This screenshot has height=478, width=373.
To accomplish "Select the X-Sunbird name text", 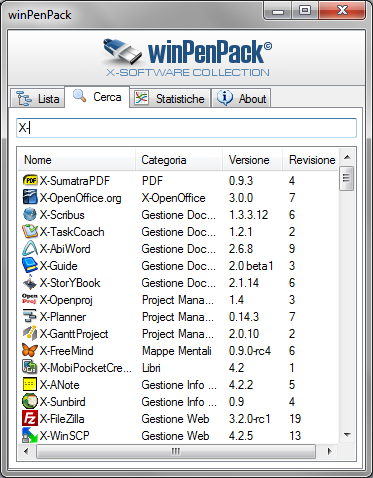I will [x=63, y=402].
